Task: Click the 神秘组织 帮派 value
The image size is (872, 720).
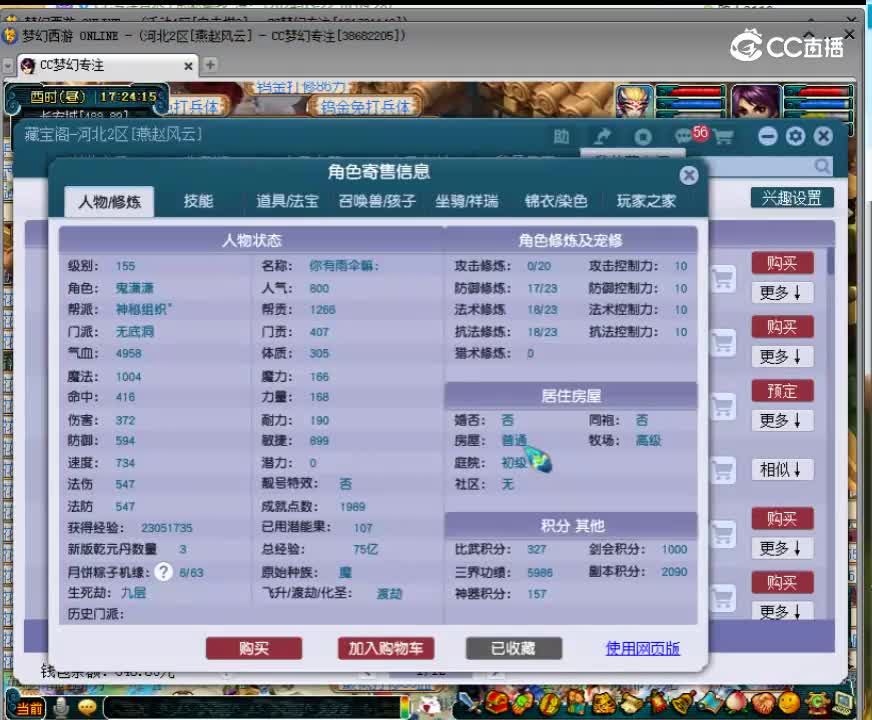Action: [x=143, y=310]
